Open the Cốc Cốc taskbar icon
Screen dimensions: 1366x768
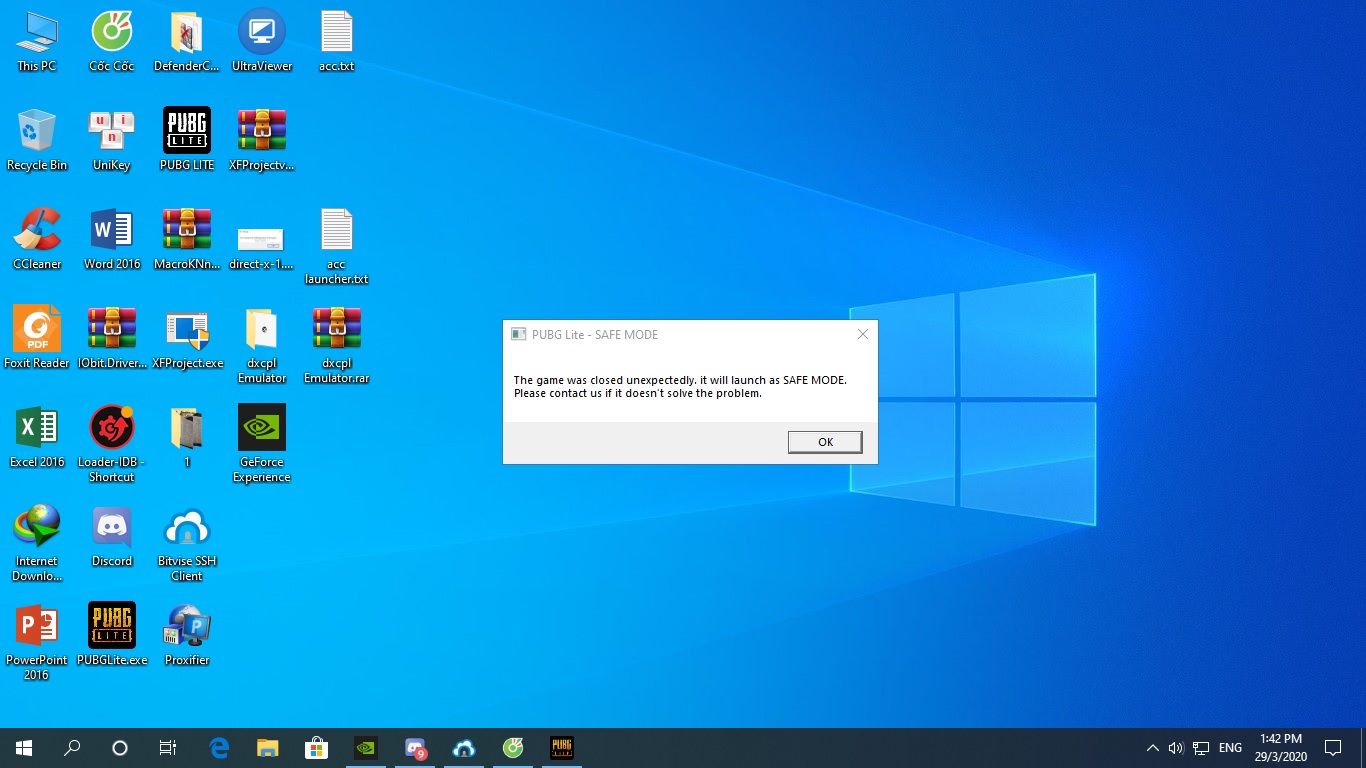[512, 748]
